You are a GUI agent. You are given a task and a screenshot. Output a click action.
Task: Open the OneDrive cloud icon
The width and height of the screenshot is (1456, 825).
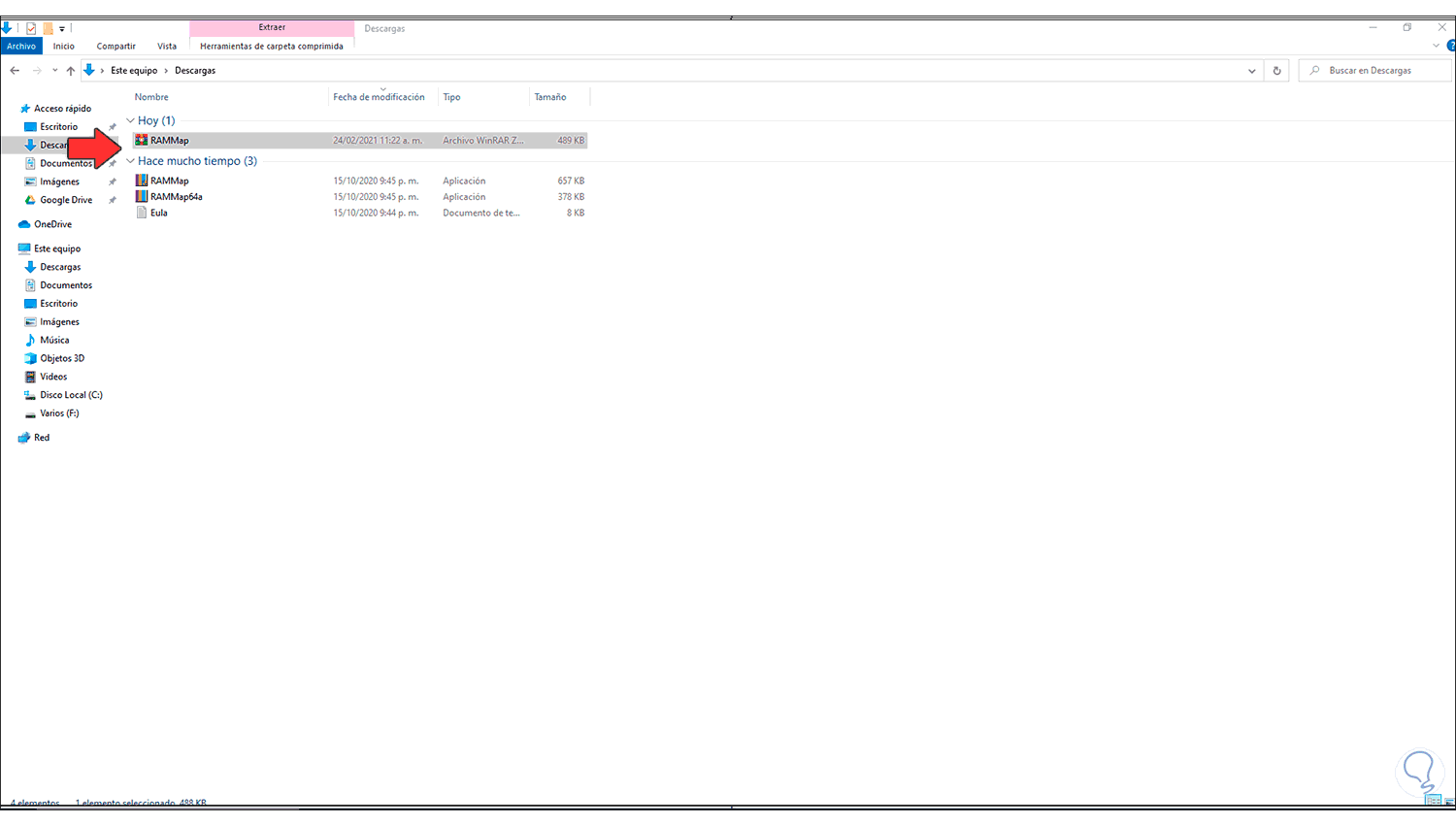[x=25, y=224]
